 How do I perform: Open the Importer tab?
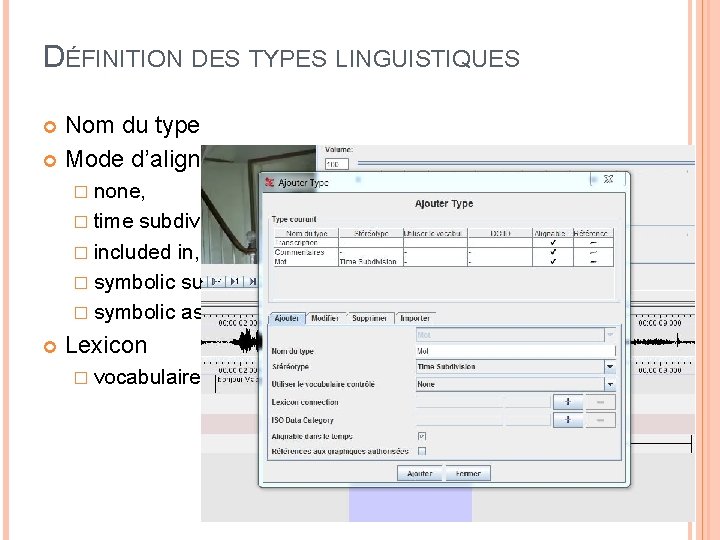click(x=415, y=318)
